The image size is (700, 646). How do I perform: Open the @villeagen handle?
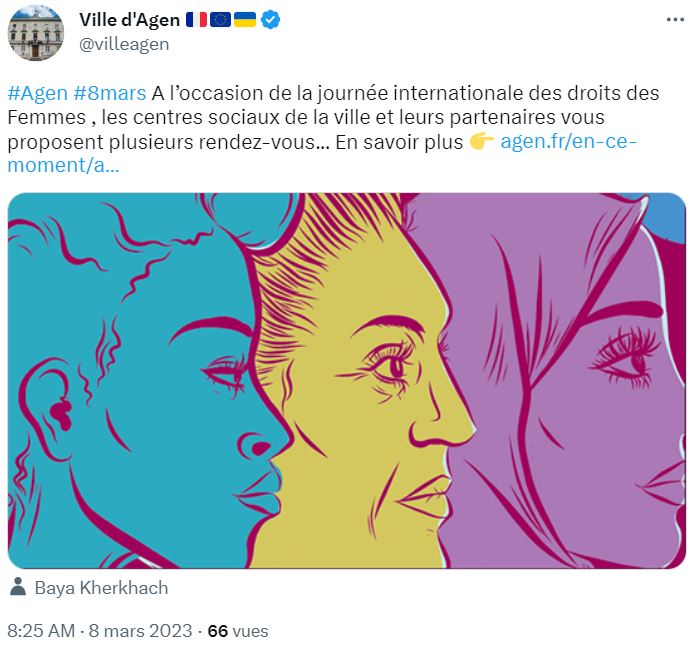coord(124,44)
